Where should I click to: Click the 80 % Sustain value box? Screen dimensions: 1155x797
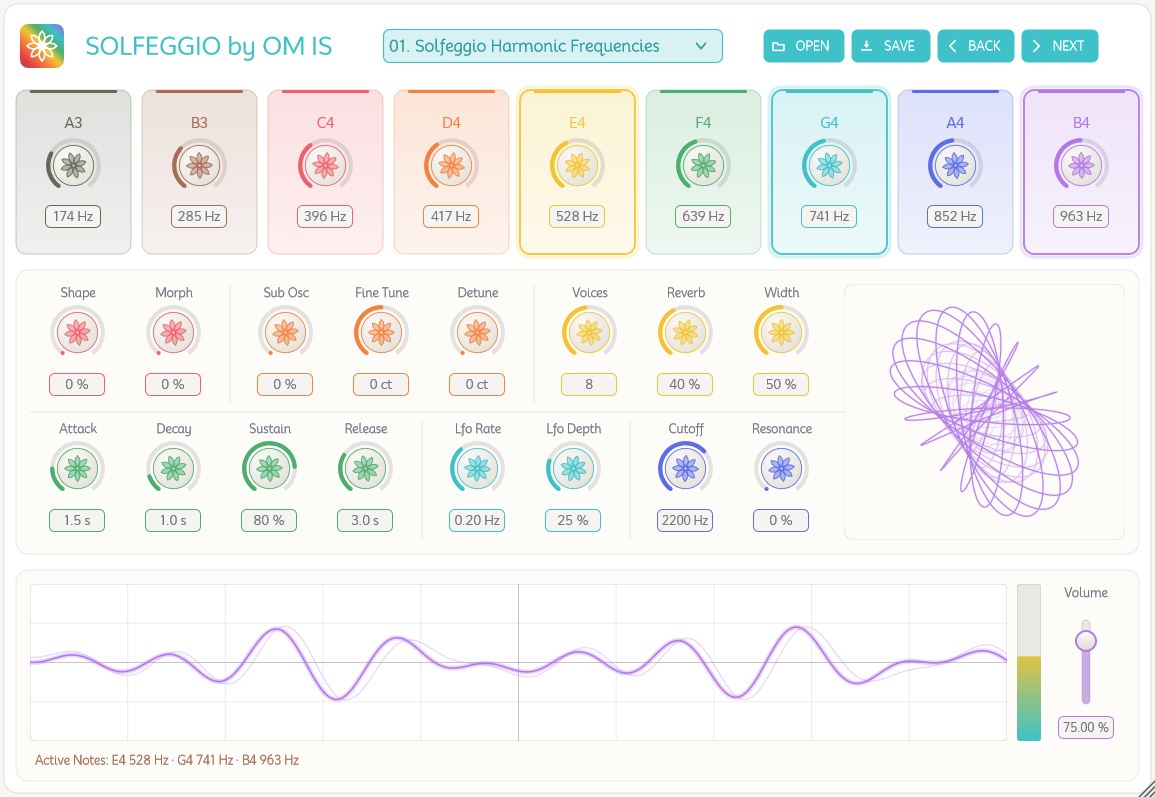click(269, 520)
